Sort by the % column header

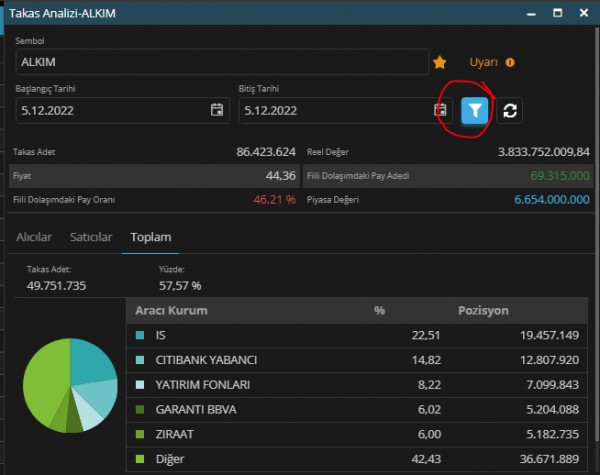click(x=379, y=310)
